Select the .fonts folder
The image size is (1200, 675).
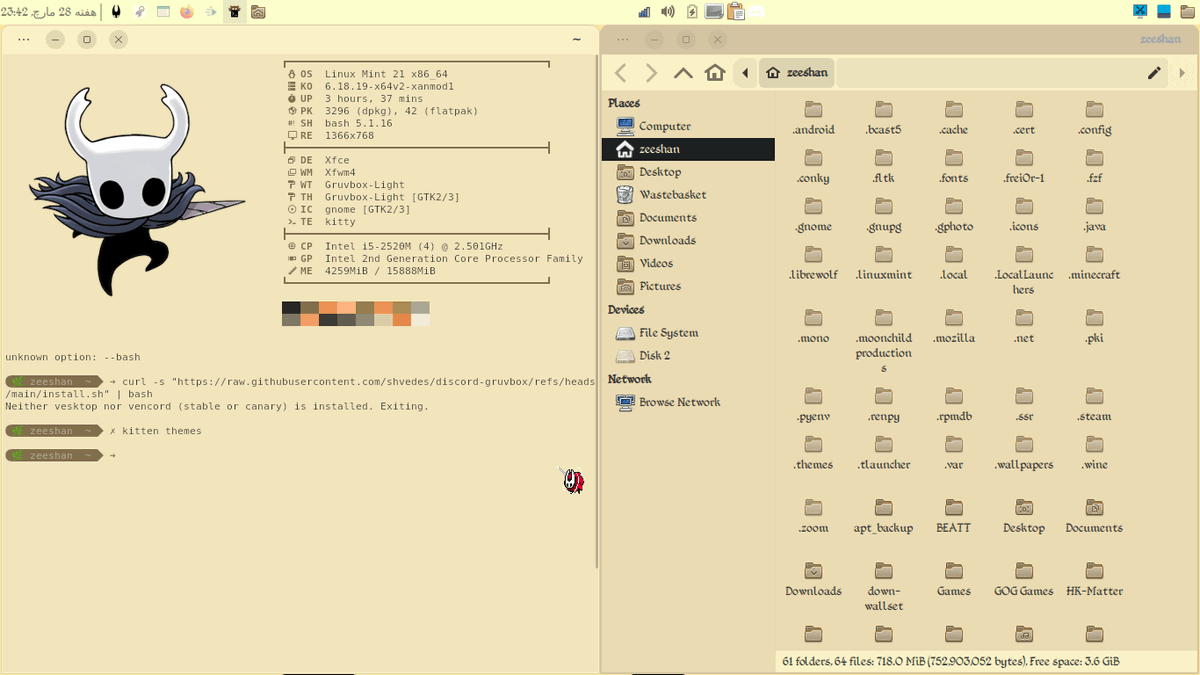(x=954, y=167)
